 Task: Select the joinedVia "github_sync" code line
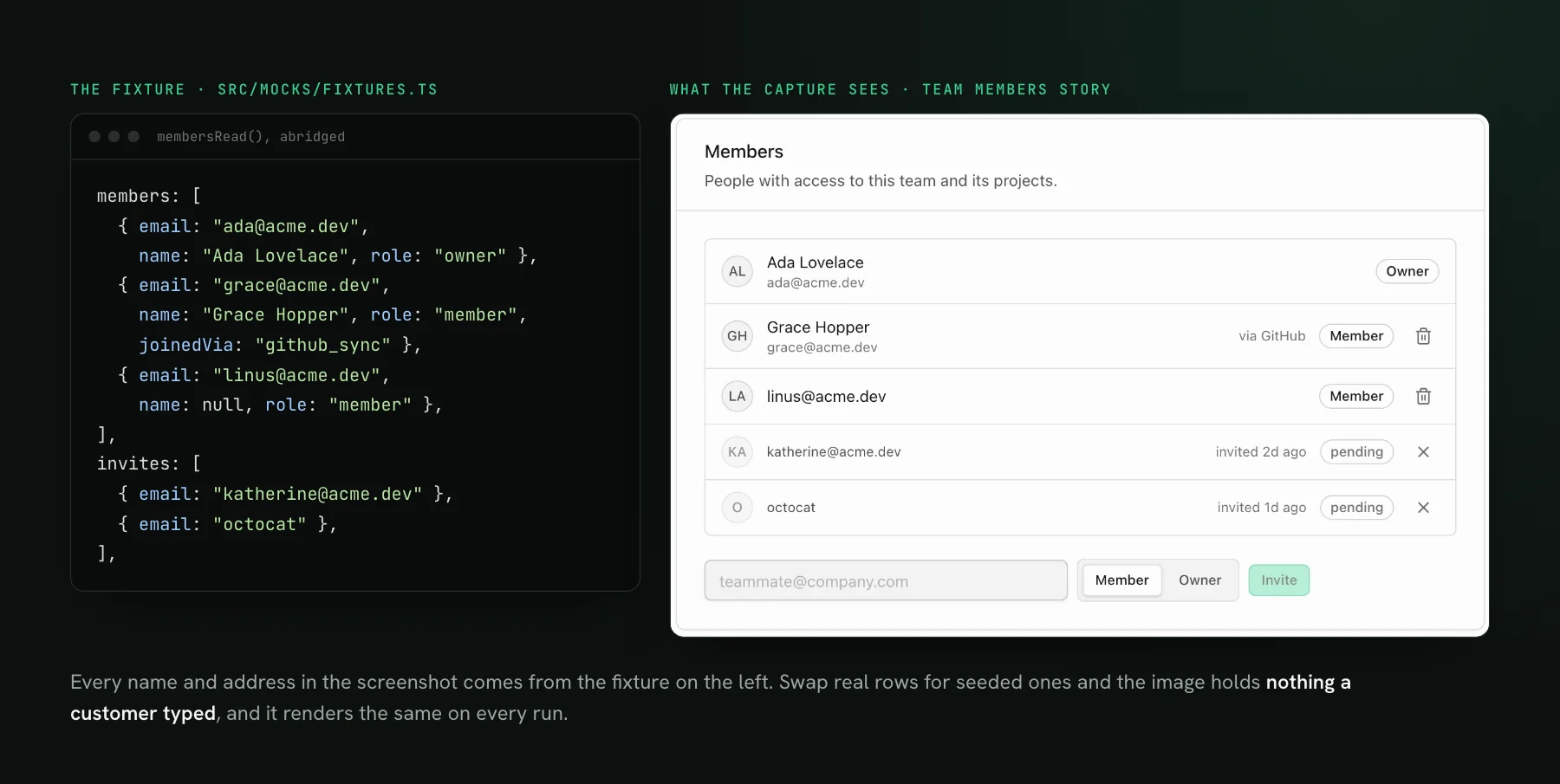pos(280,345)
